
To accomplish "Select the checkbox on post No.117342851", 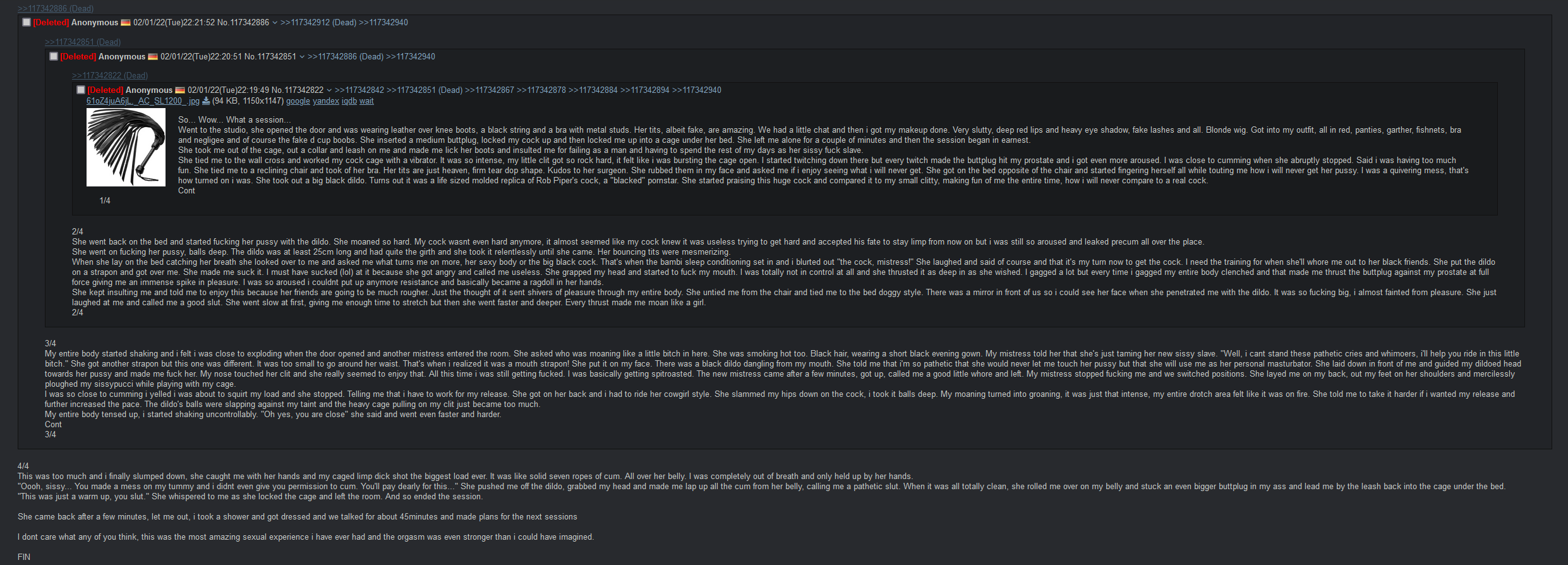I will pos(54,56).
